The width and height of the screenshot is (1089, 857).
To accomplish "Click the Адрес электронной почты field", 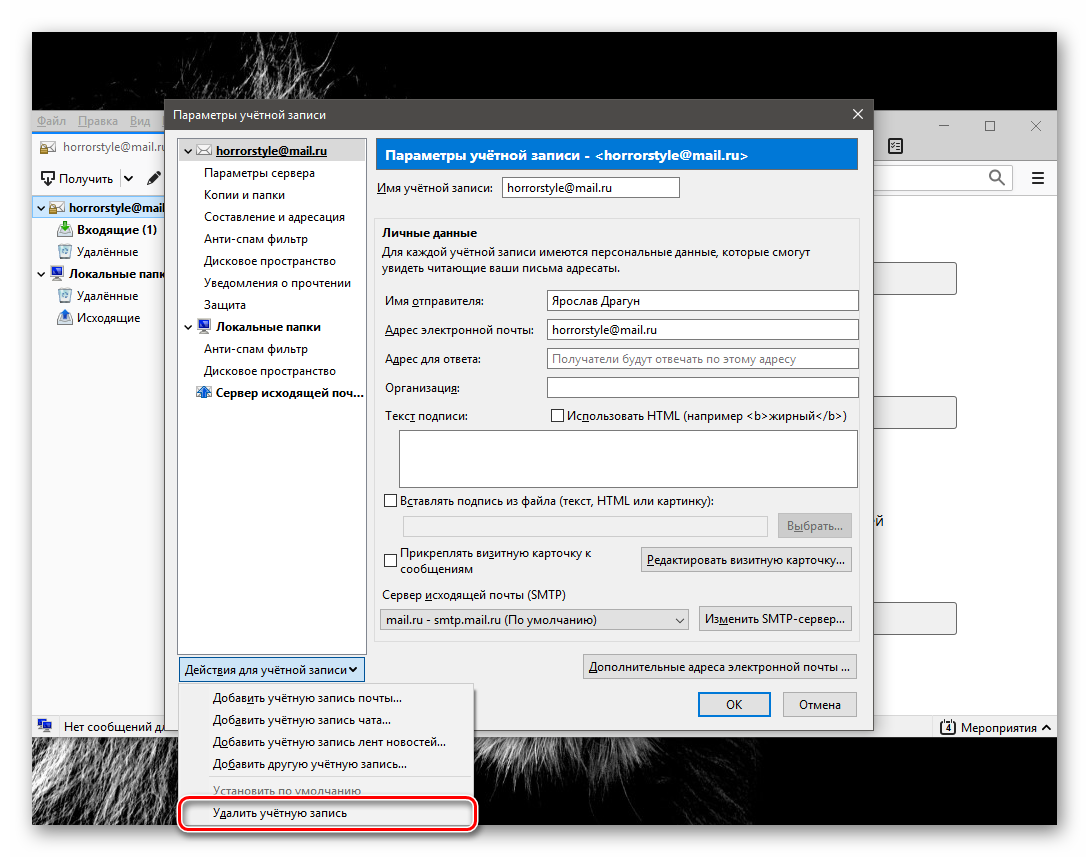I will [703, 330].
